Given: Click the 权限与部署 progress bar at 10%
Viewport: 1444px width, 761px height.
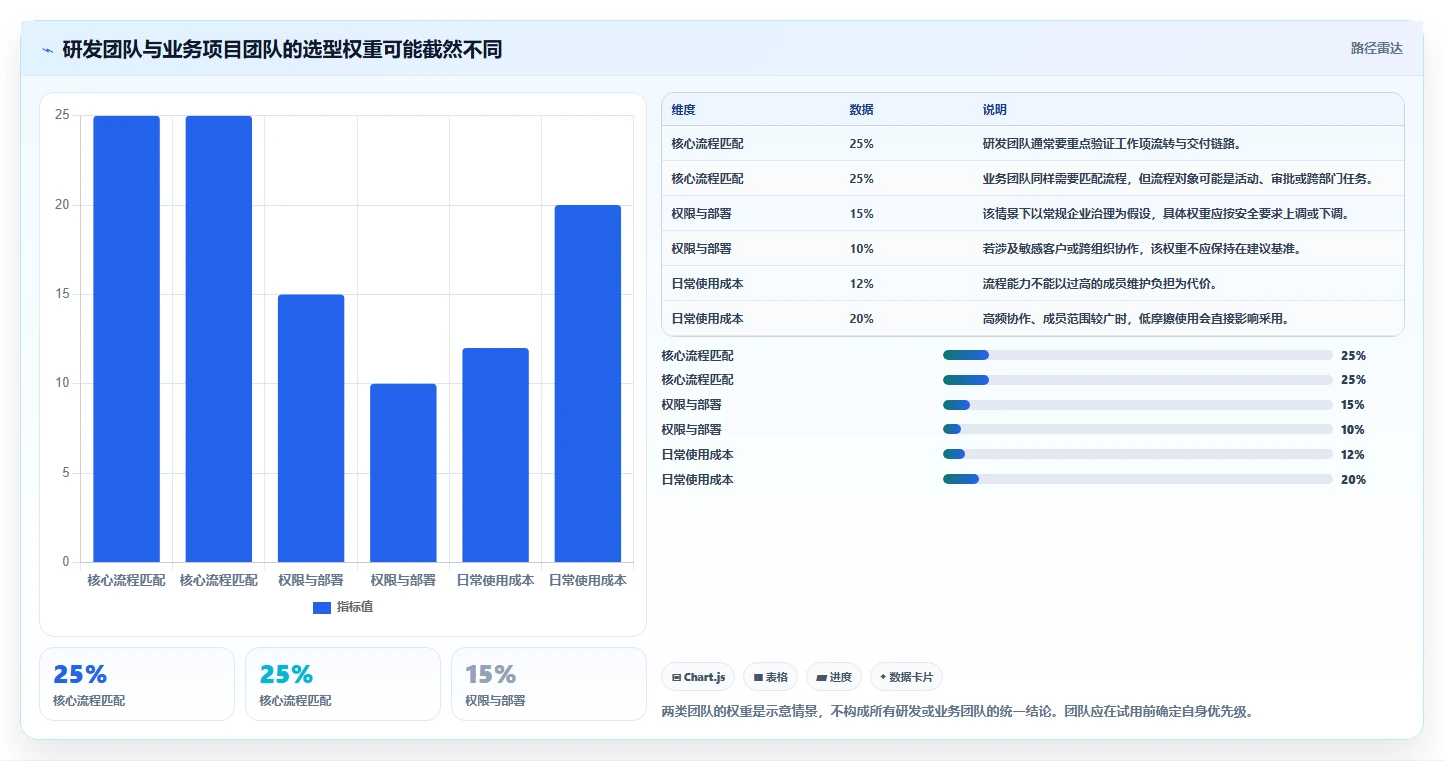Looking at the screenshot, I should coord(1137,430).
